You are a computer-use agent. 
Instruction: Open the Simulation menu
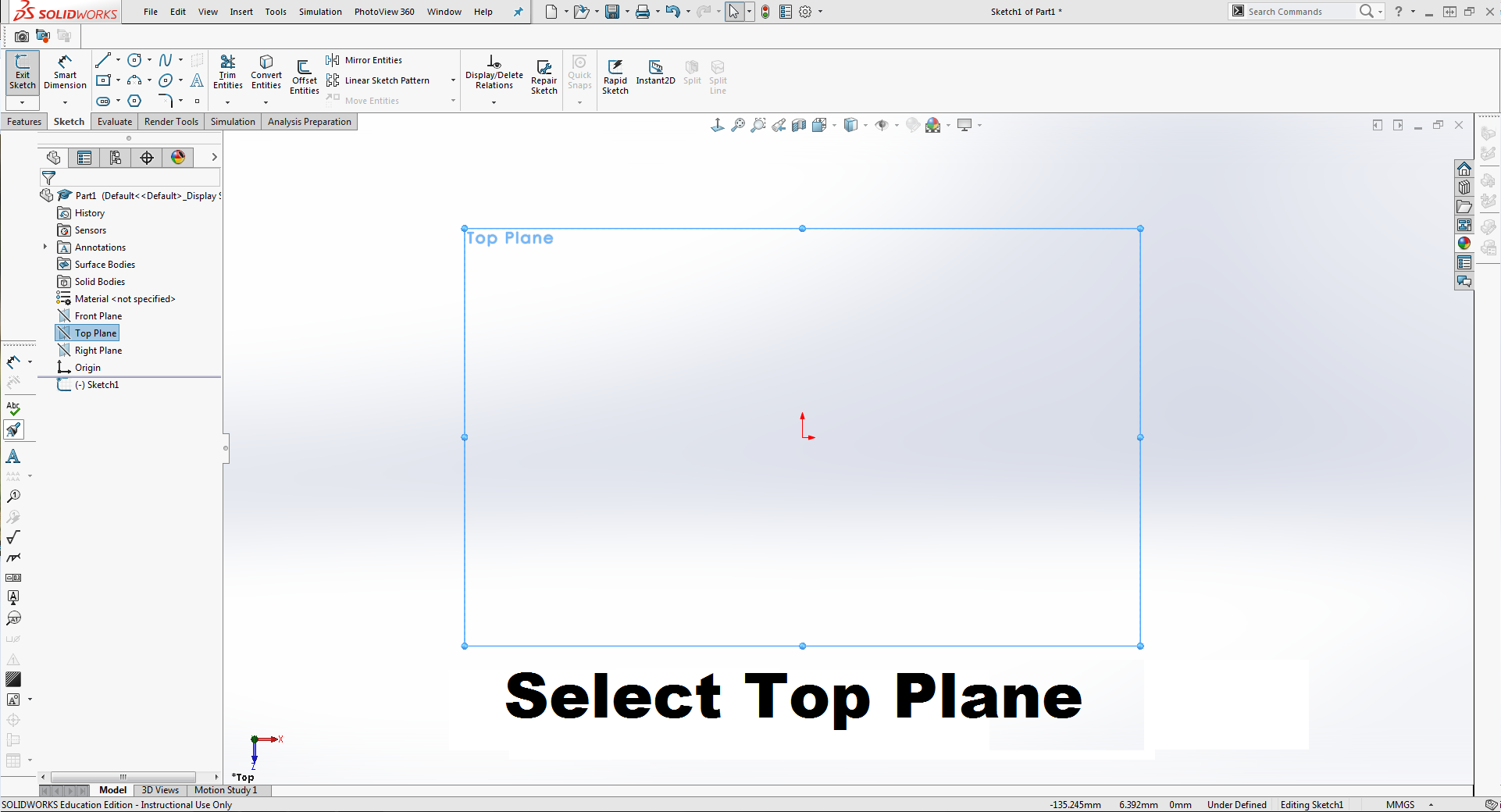(320, 12)
